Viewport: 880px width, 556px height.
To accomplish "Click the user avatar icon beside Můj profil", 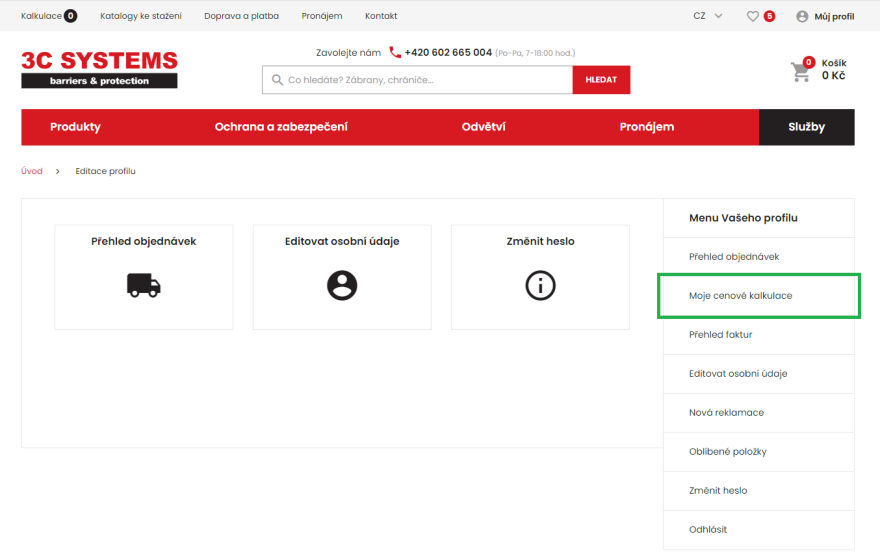I will pyautogui.click(x=802, y=16).
